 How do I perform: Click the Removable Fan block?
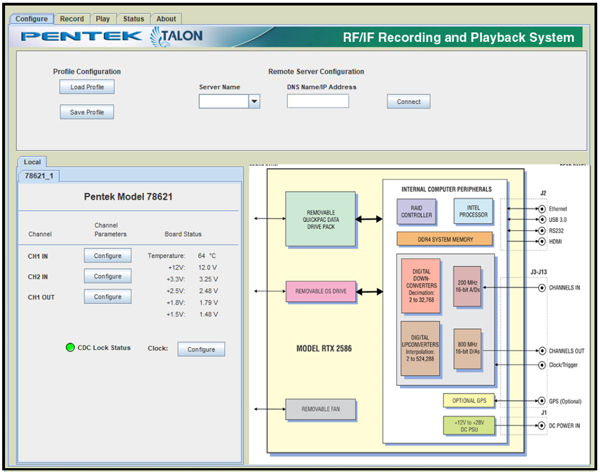(320, 409)
